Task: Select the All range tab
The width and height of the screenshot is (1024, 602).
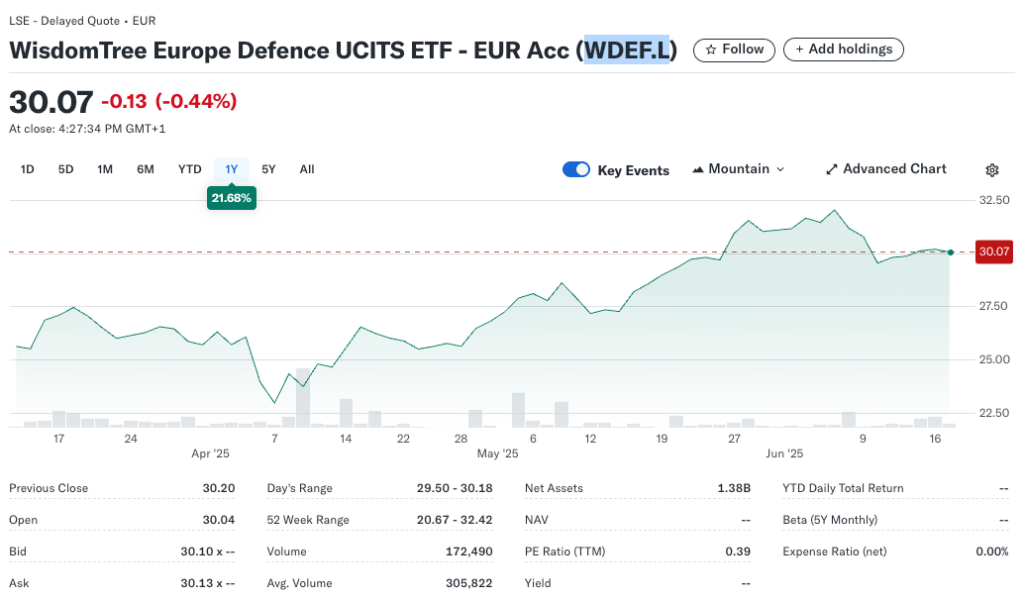Action: point(306,169)
